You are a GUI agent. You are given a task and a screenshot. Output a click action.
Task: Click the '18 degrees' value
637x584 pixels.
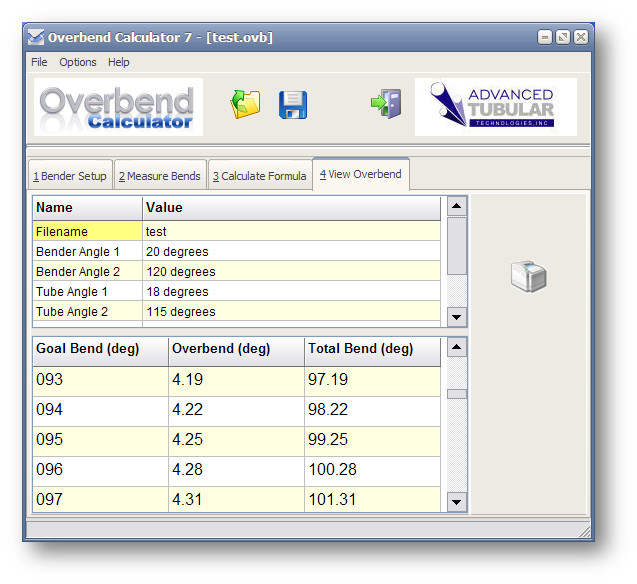(x=291, y=291)
